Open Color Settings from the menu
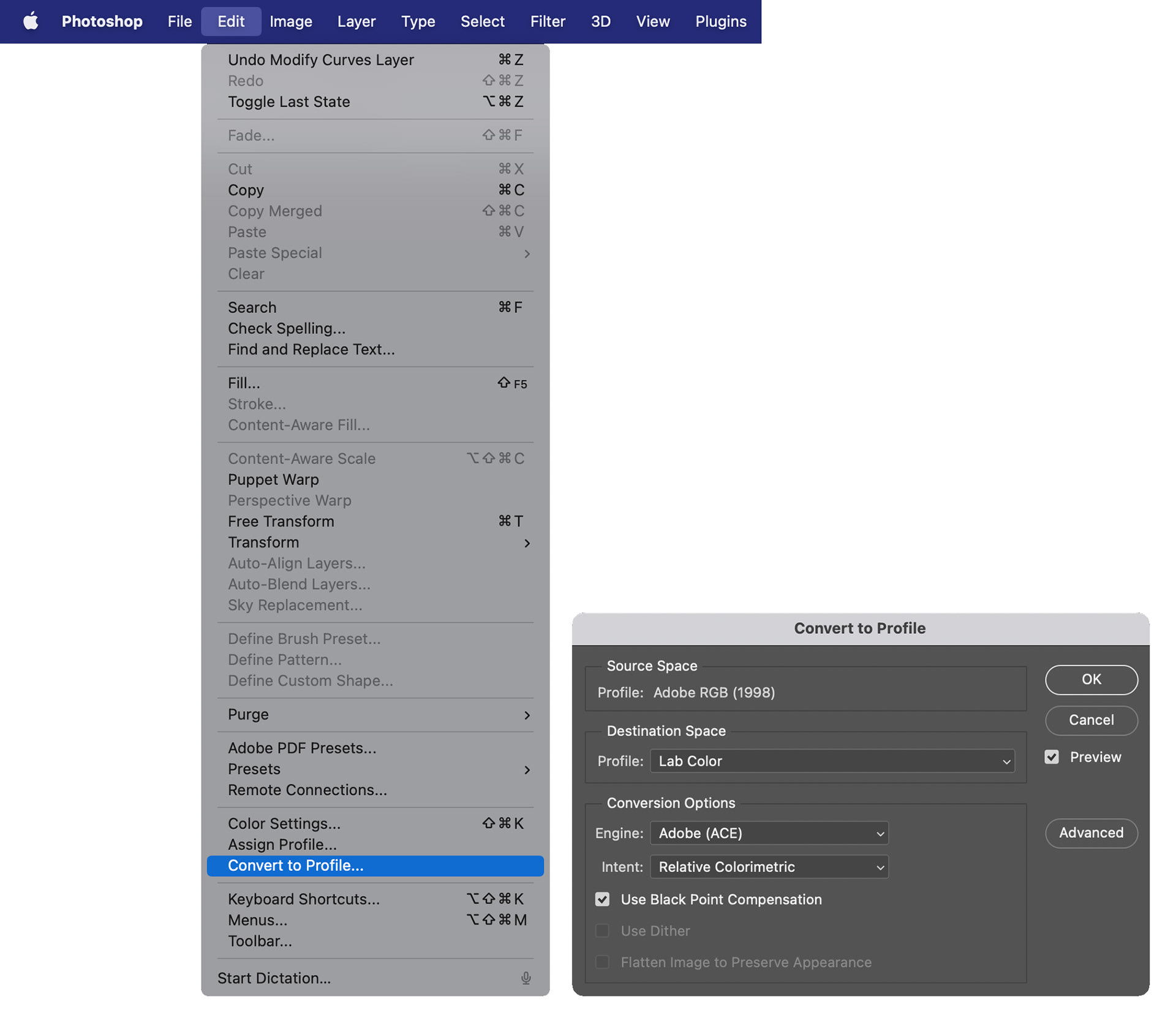Image resolution: width=1176 pixels, height=1016 pixels. [x=284, y=824]
